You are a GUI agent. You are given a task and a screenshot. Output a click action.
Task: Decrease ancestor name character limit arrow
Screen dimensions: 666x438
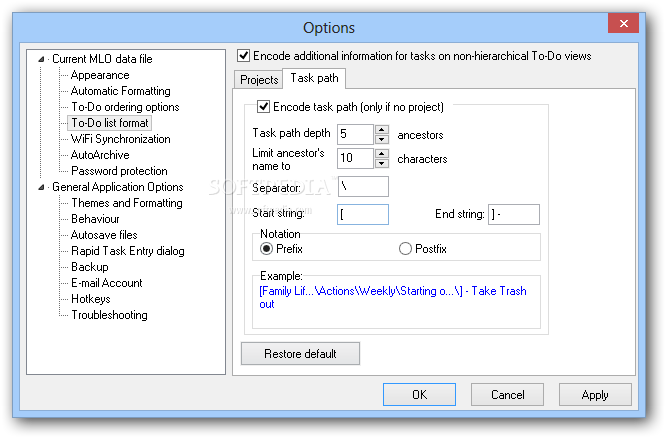tap(382, 163)
